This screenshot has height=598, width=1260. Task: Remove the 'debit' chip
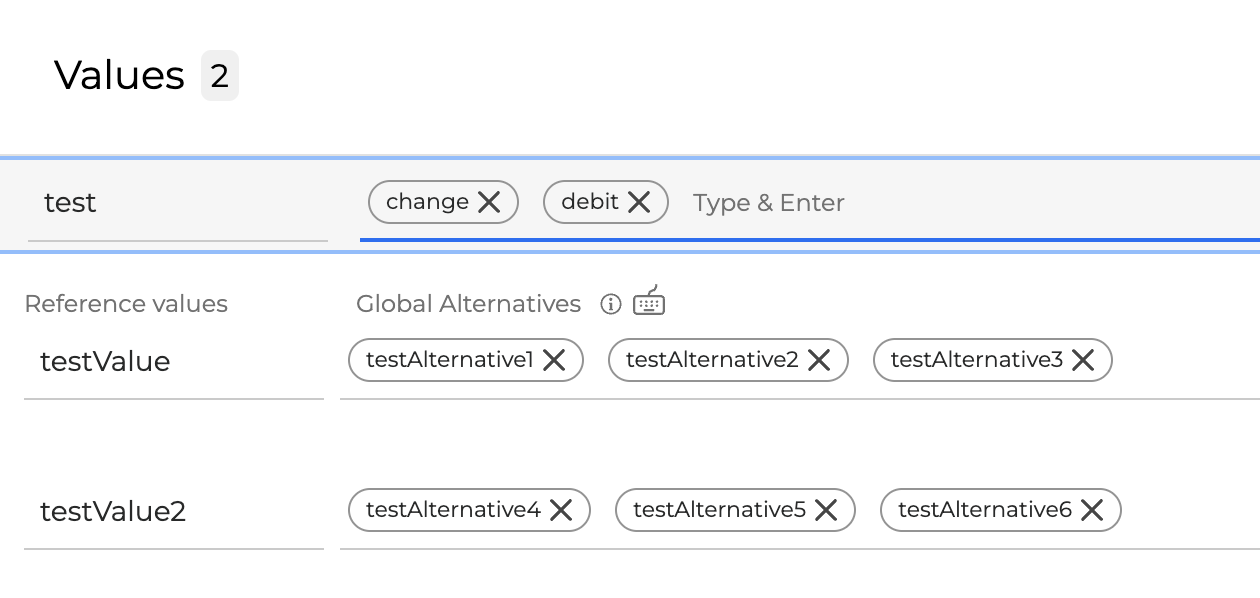pos(639,202)
